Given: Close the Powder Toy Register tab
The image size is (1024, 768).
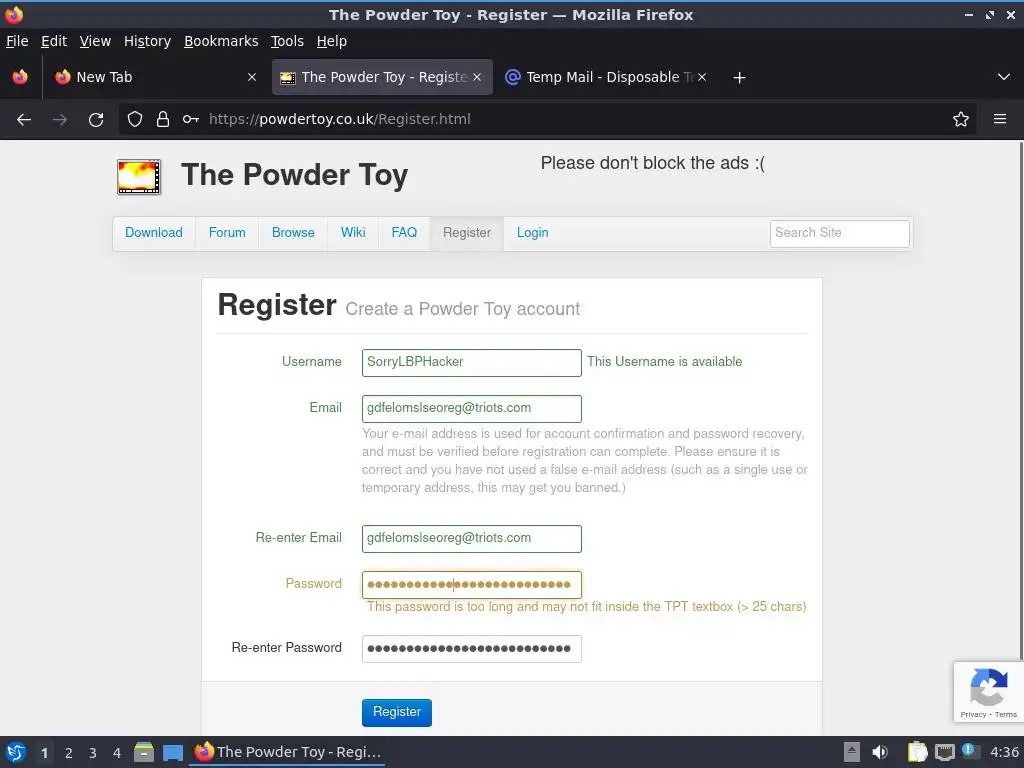Looking at the screenshot, I should coord(477,77).
